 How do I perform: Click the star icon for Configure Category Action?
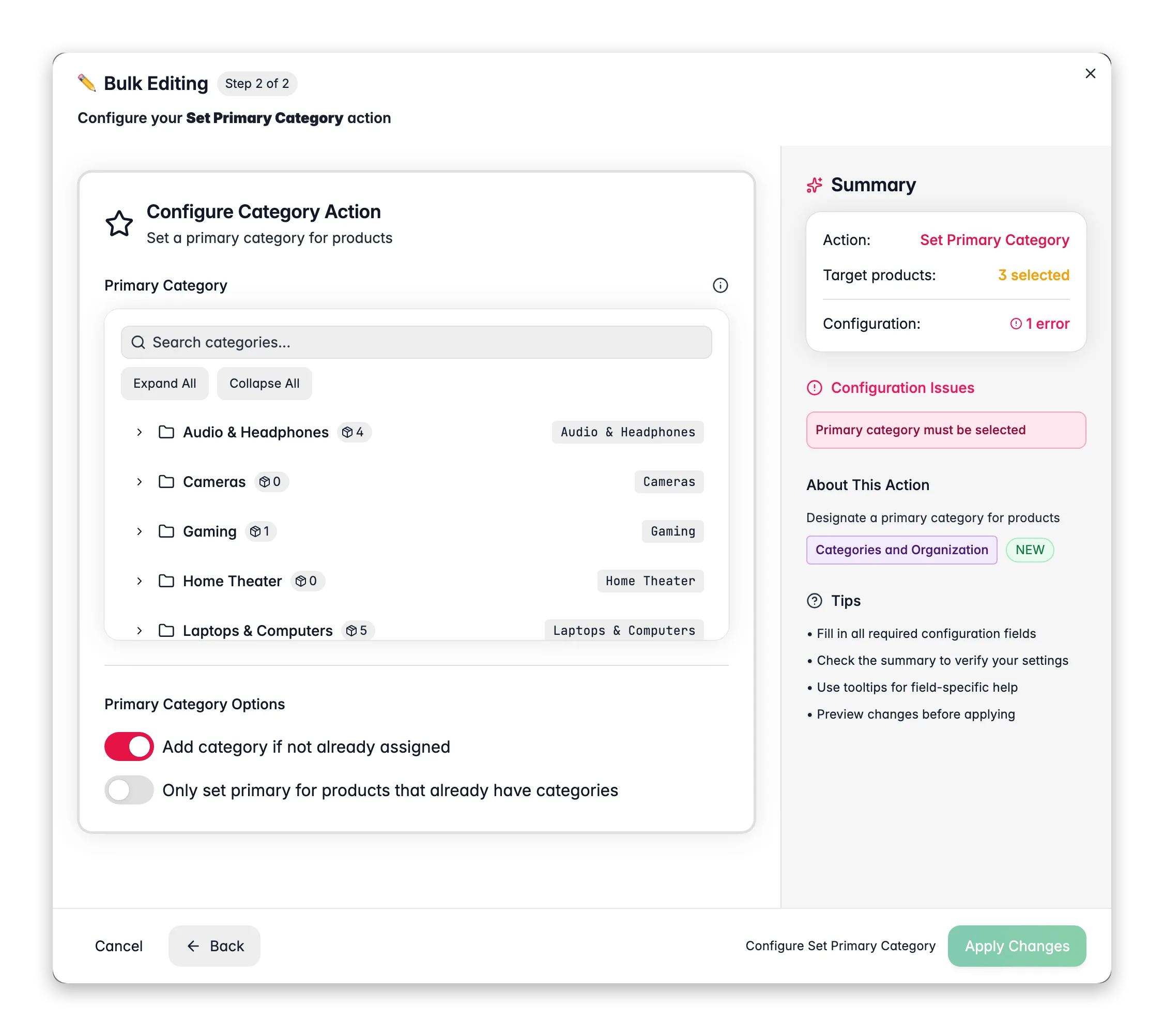click(x=119, y=224)
